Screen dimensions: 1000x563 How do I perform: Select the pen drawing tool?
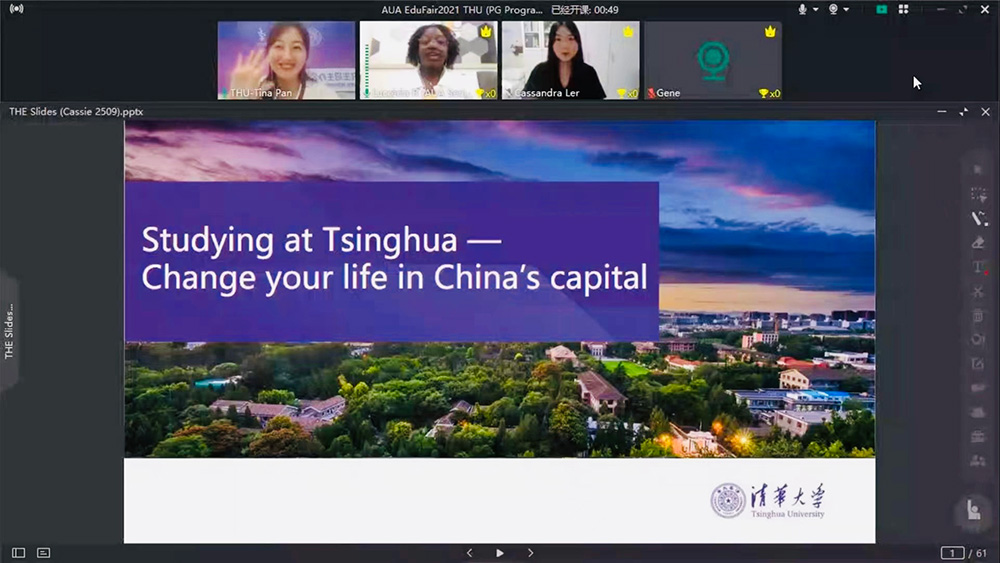coord(979,219)
